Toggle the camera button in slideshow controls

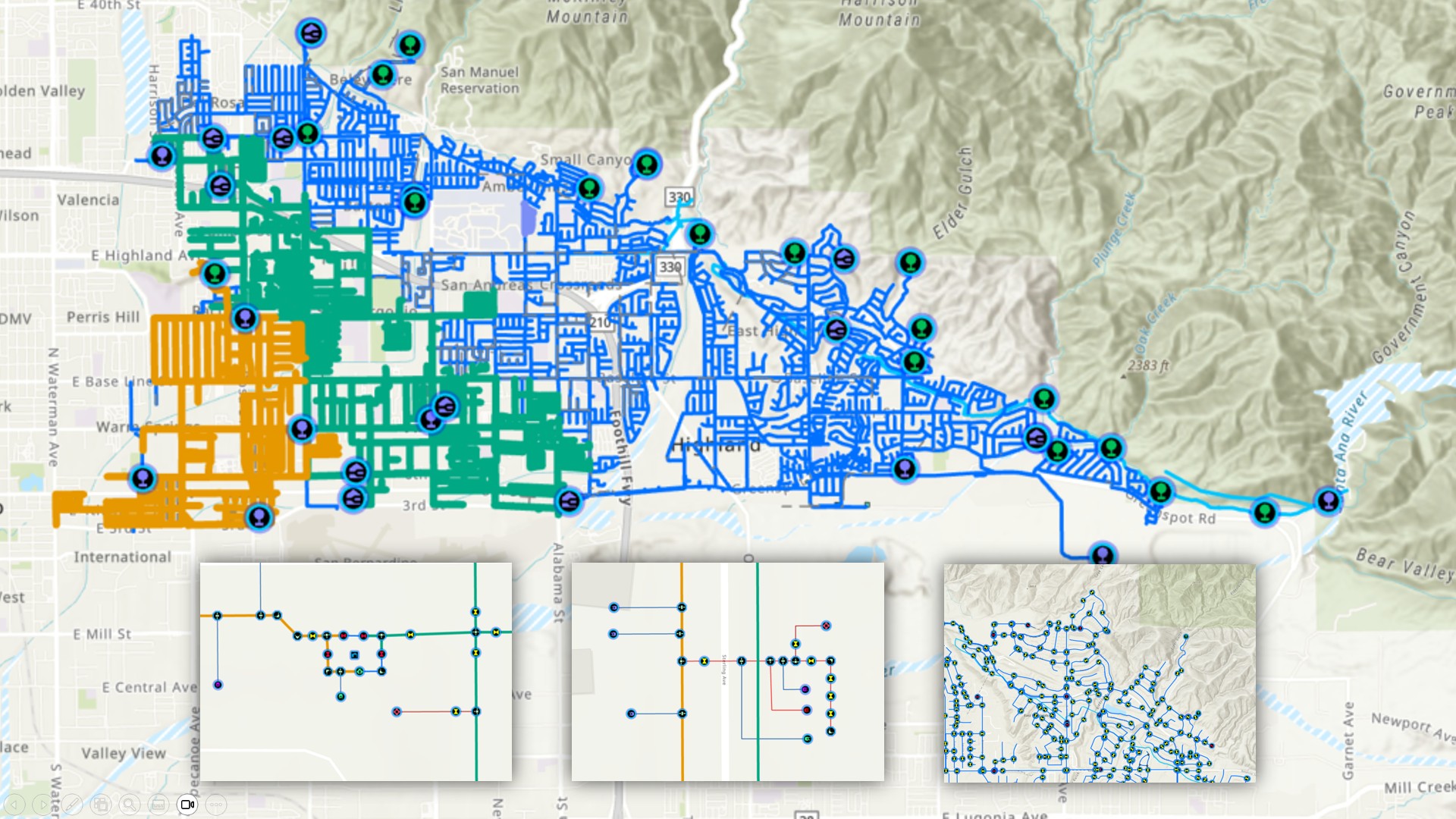click(x=187, y=804)
